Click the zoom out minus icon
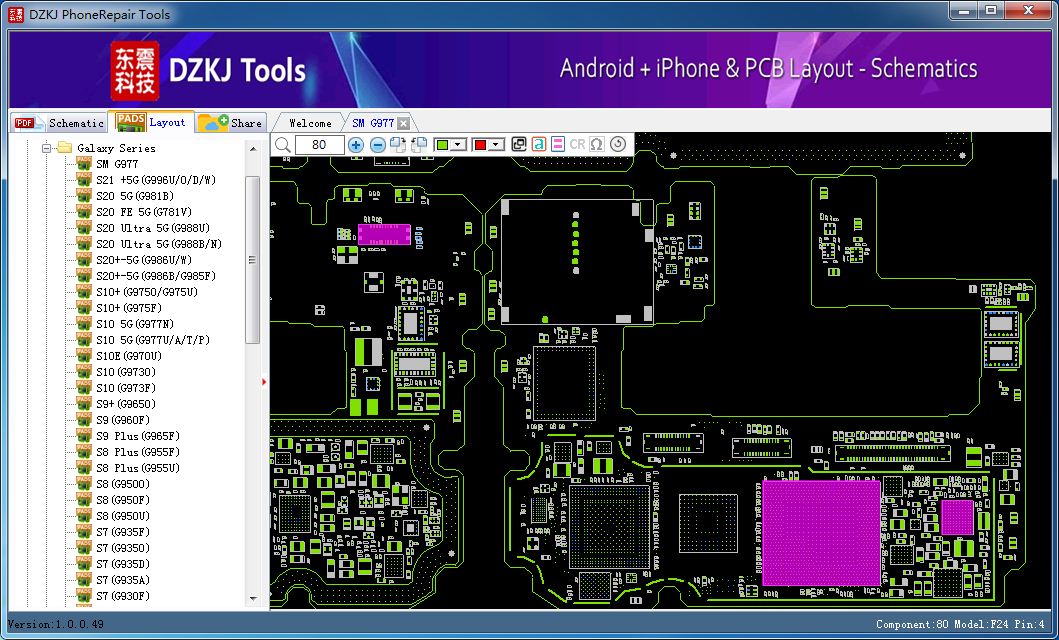 (378, 144)
